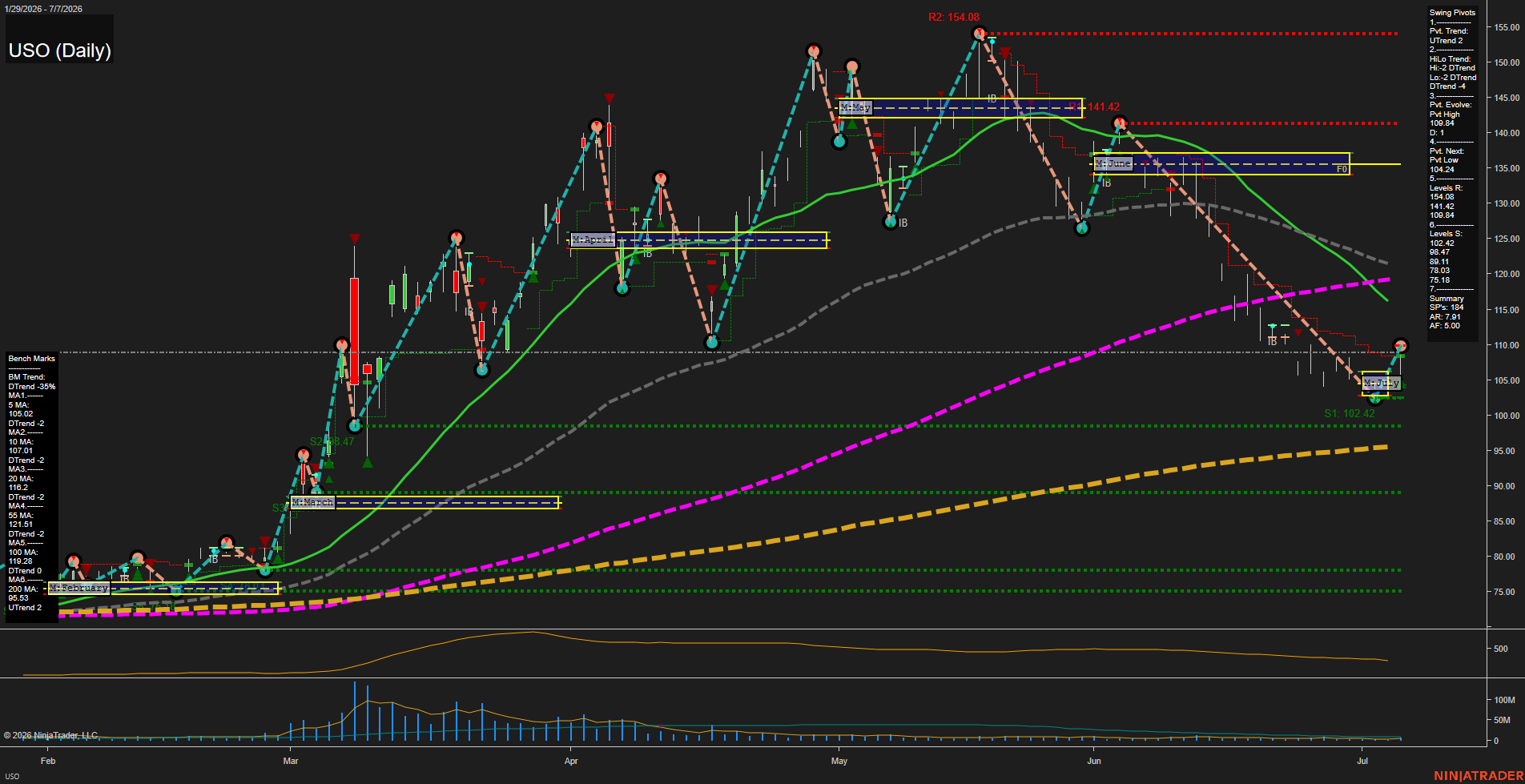This screenshot has height=784, width=1525.
Task: Select the swing pivot high marker at 141.42
Action: 1120,123
